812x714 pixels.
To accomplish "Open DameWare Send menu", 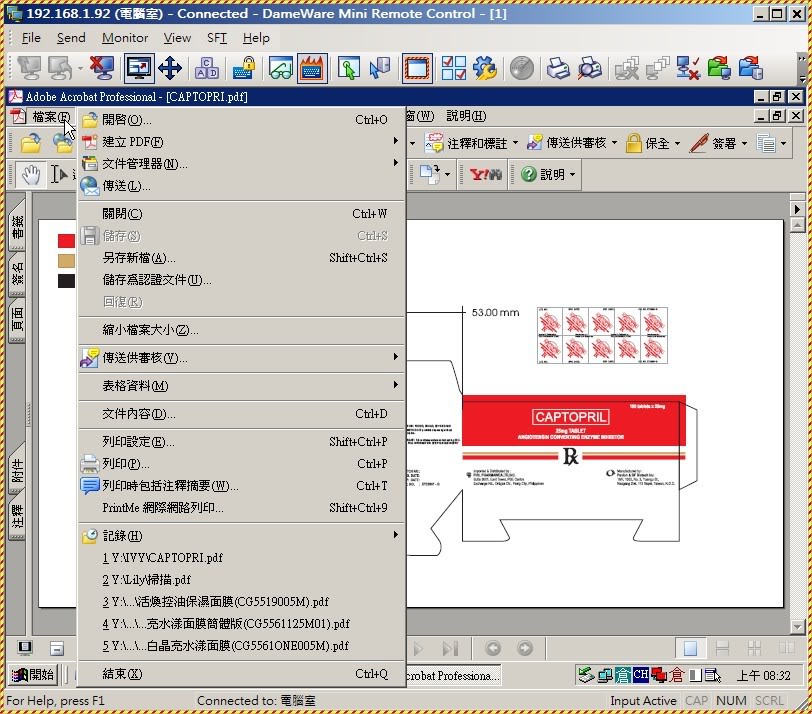I will pos(71,38).
